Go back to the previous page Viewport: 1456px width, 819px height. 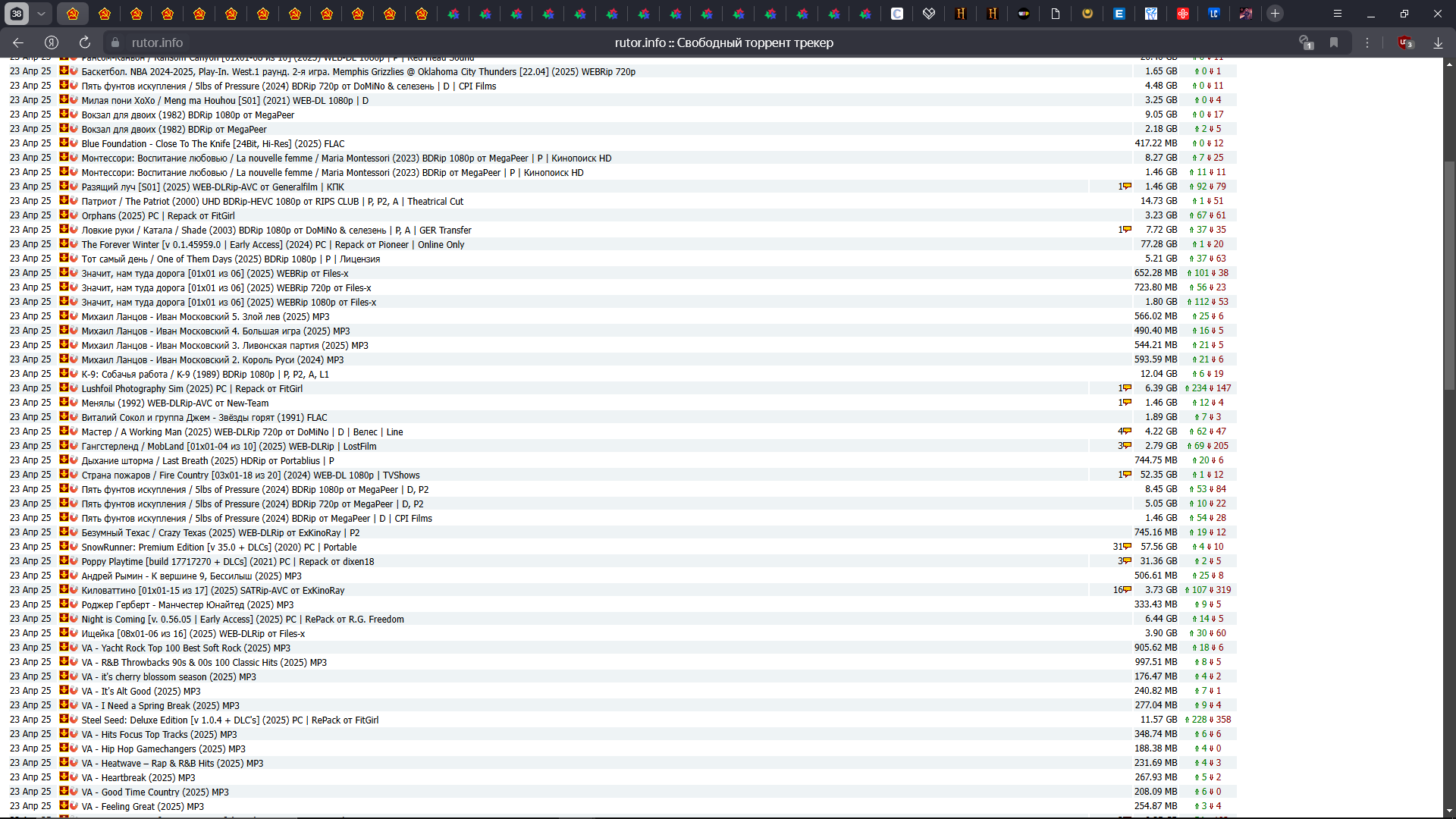[18, 42]
